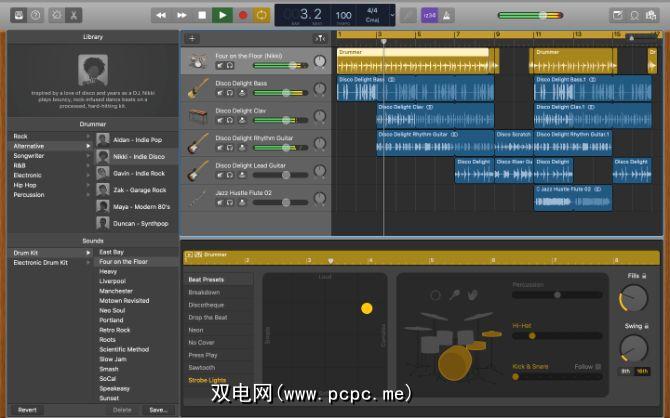Solo the Disco Delight Clav track with headphones
The height and width of the screenshot is (418, 670).
[x=229, y=120]
